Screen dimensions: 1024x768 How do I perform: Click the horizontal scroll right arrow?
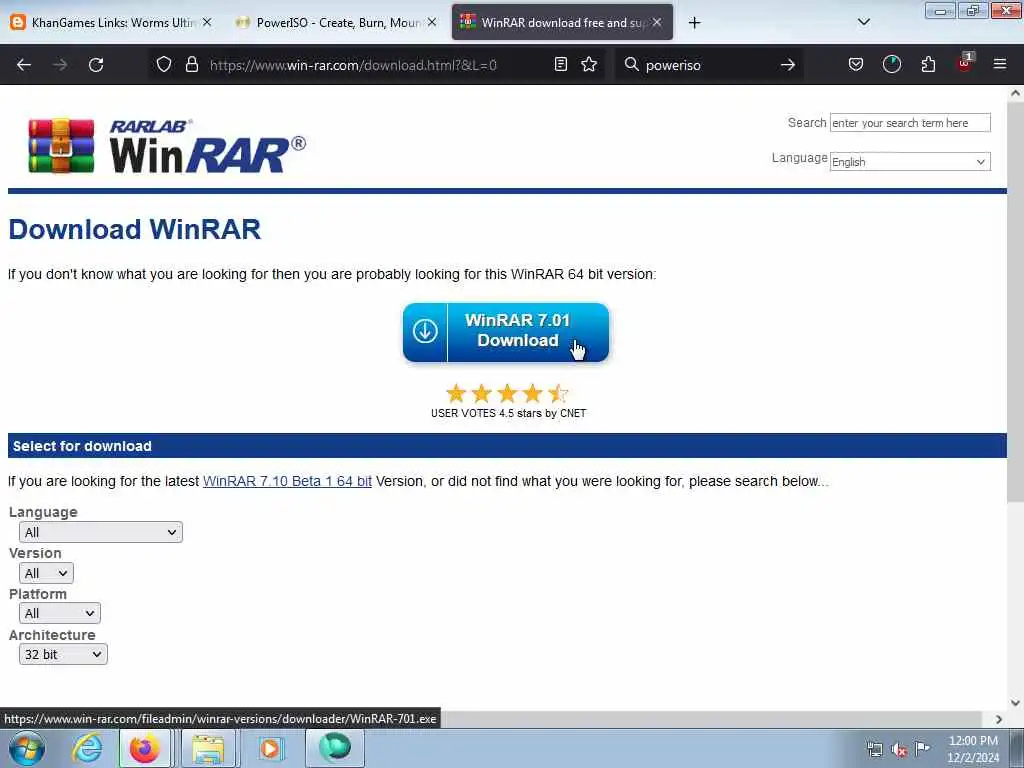point(999,719)
